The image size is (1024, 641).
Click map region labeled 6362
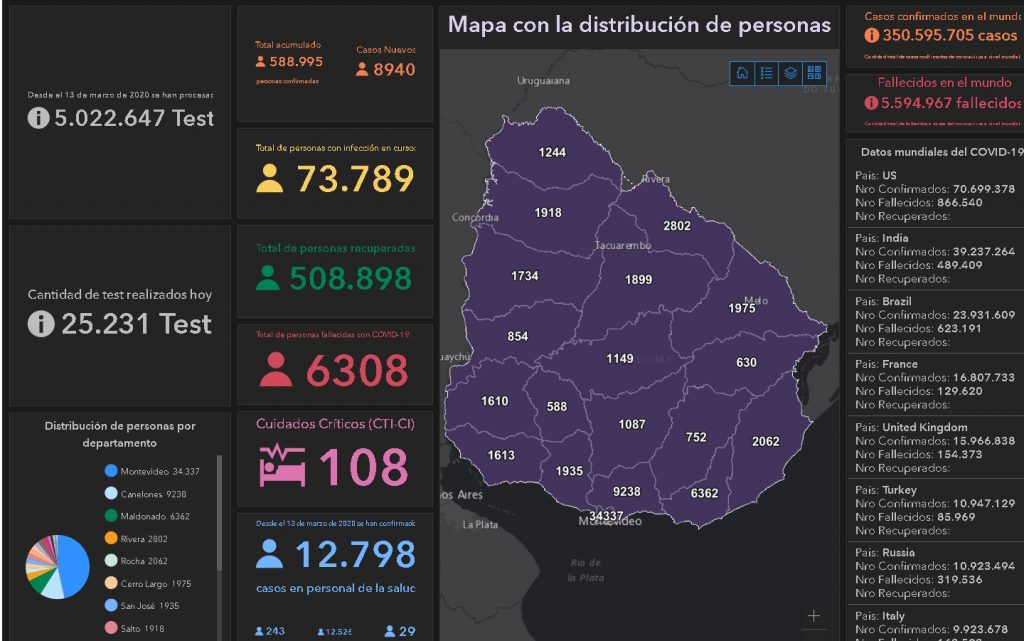[x=704, y=493]
